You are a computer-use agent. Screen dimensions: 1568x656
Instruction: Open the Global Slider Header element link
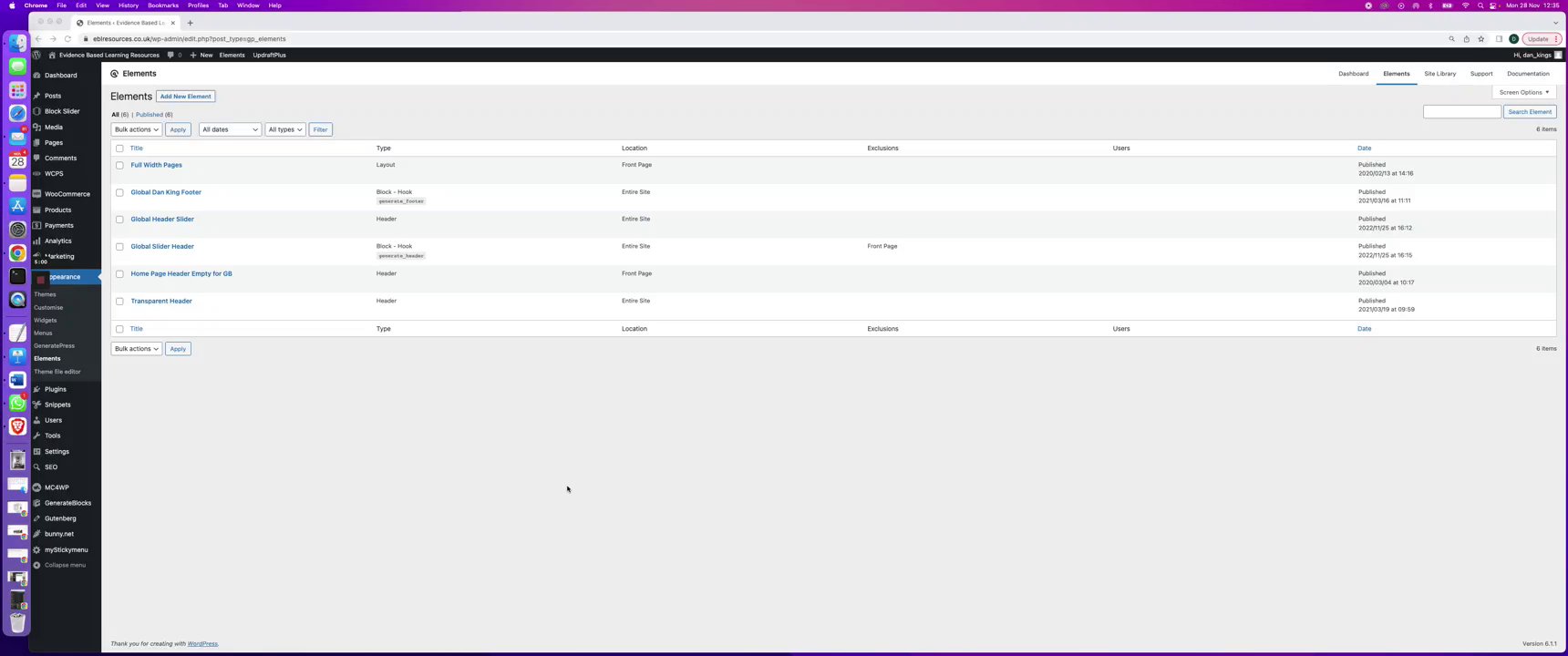[162, 246]
